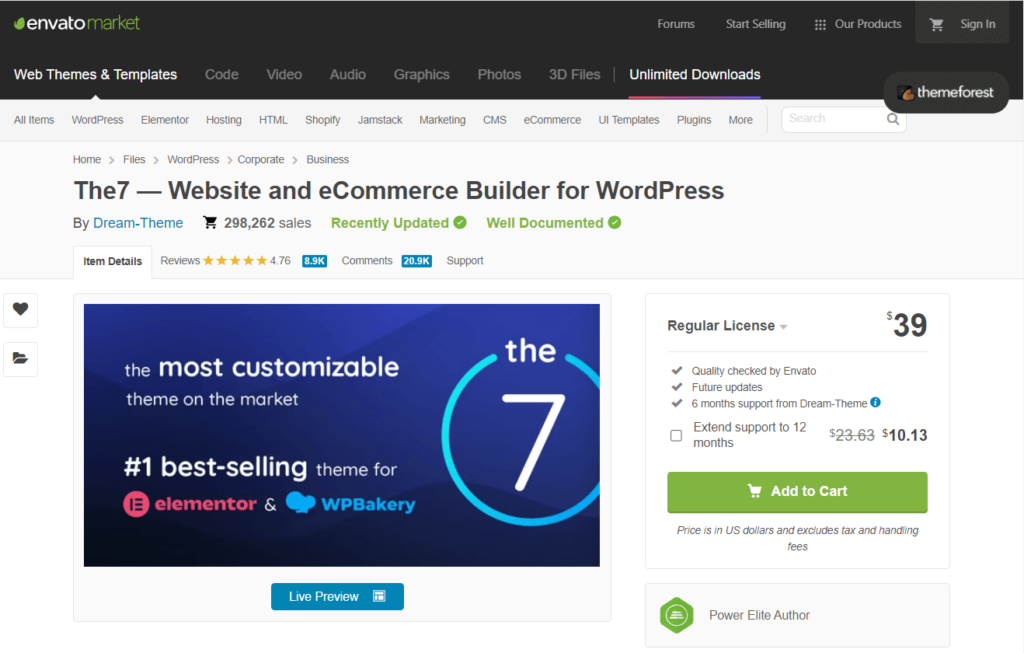Click the support info icon next to Dream-Theme
This screenshot has height=653, width=1024.
(x=876, y=402)
